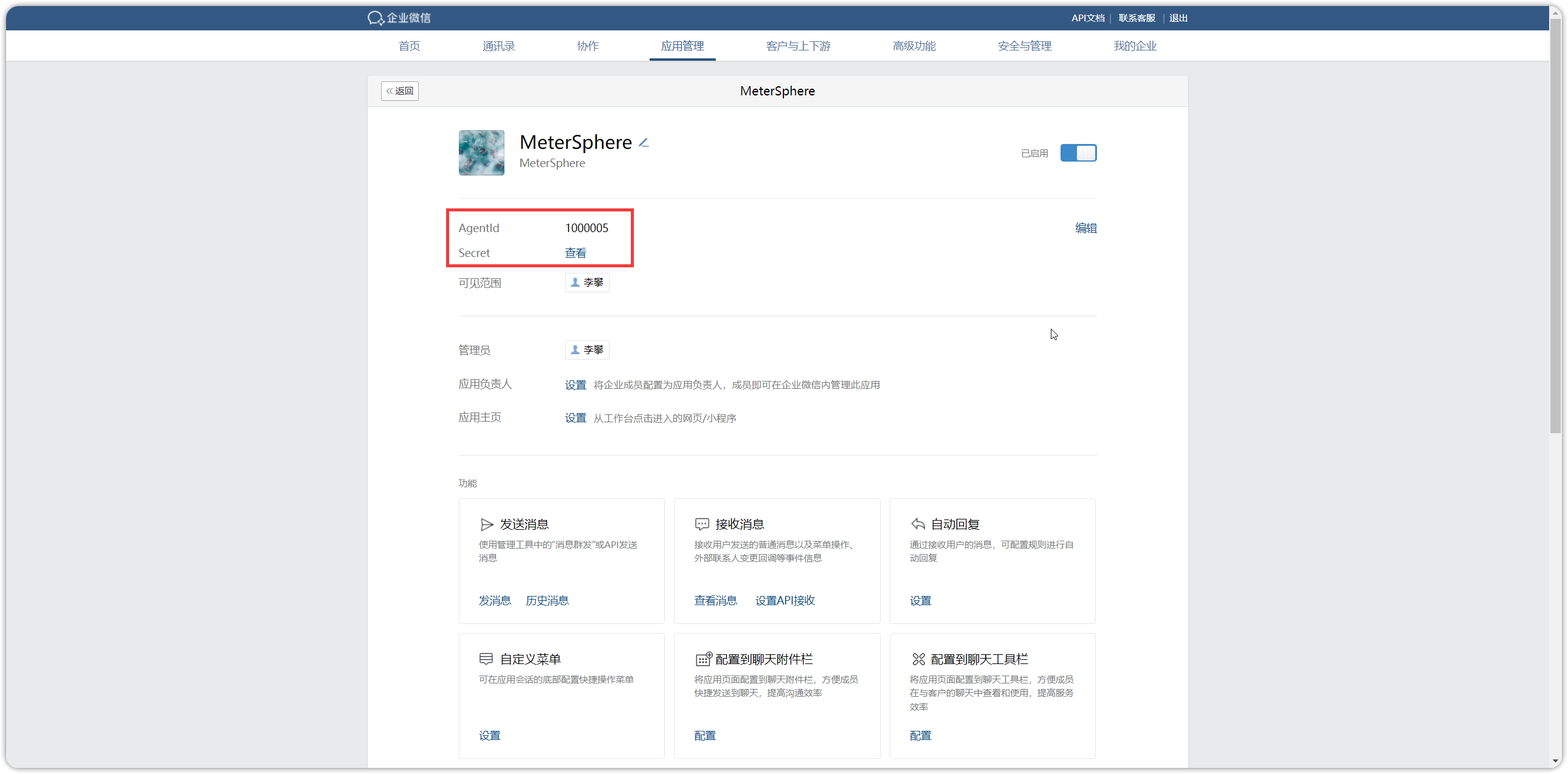Click the 自动回复 reply arrow icon
This screenshot has height=774, width=1568.
(x=918, y=524)
